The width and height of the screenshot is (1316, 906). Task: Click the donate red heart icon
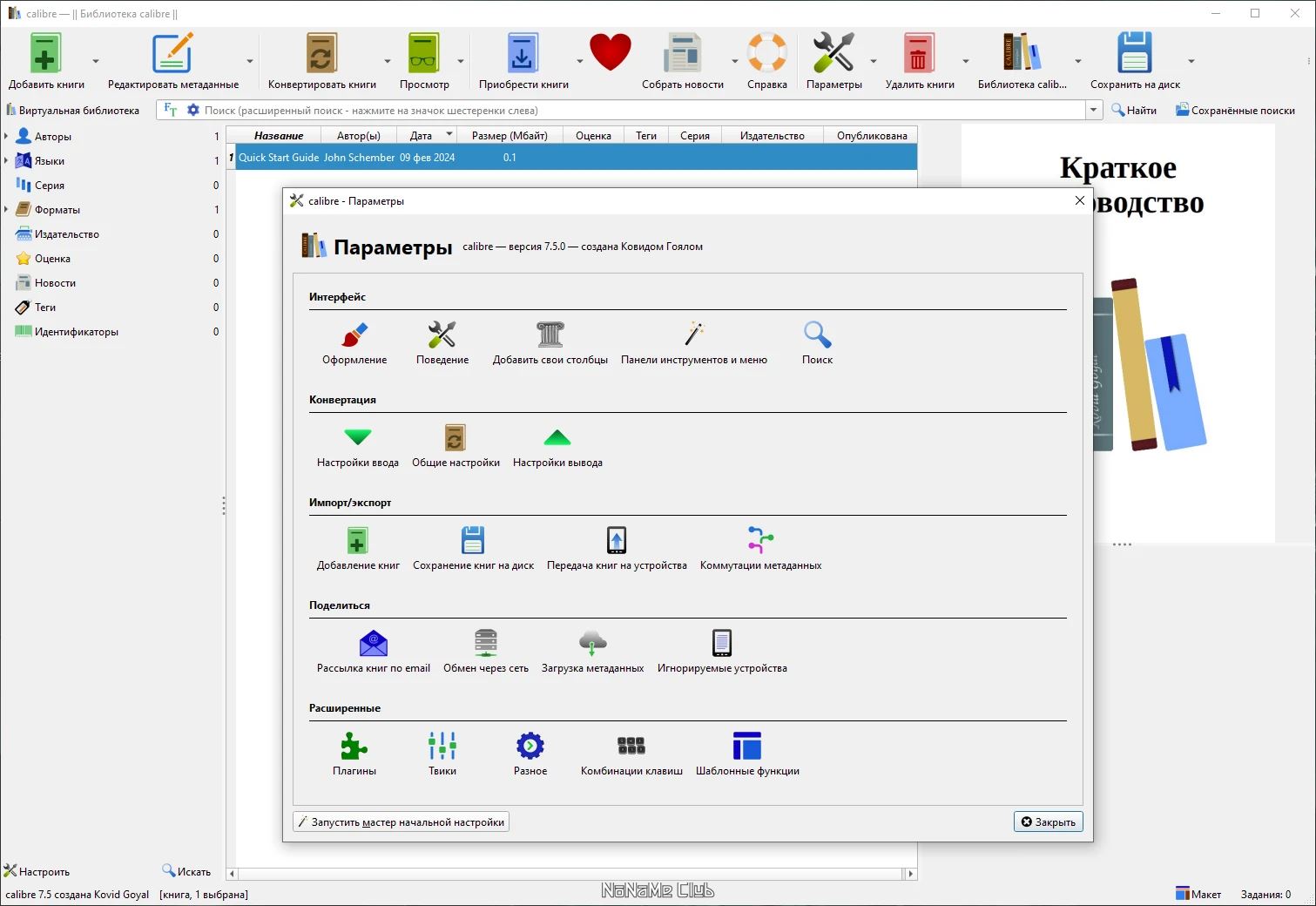click(x=610, y=53)
